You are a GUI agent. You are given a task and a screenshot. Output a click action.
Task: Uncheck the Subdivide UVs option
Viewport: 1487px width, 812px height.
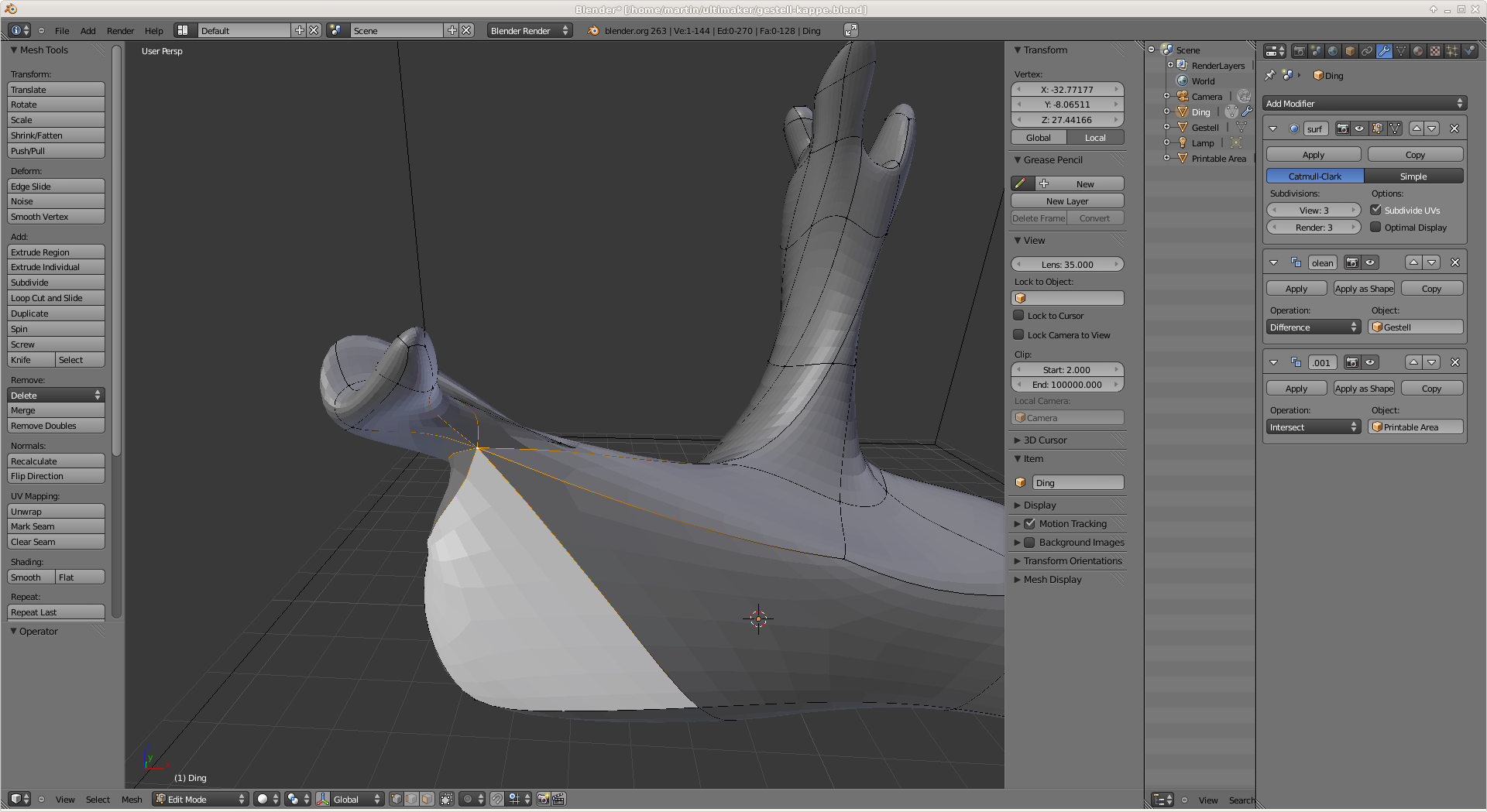1375,210
